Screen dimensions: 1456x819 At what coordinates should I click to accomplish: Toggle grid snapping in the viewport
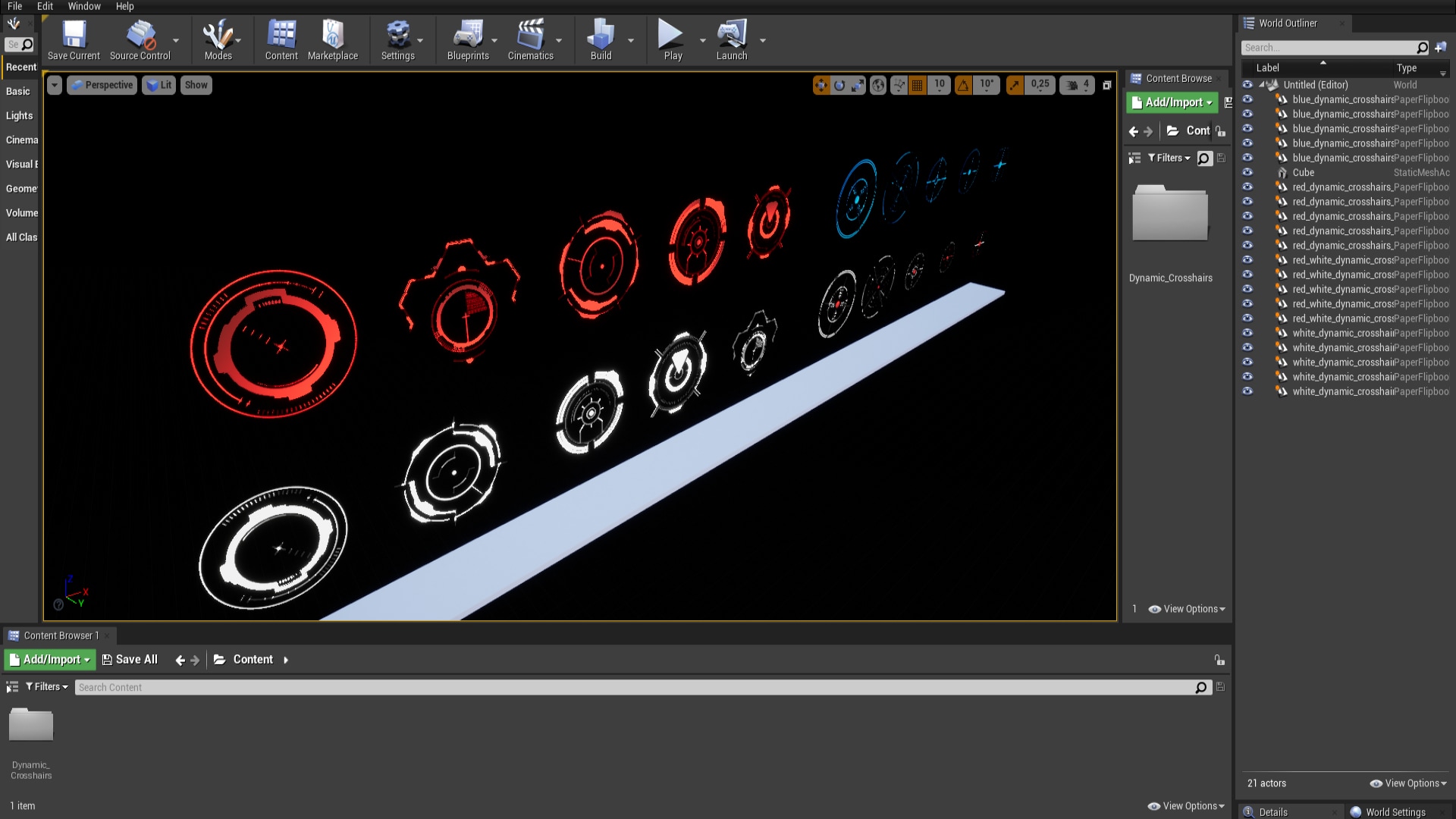(x=917, y=85)
